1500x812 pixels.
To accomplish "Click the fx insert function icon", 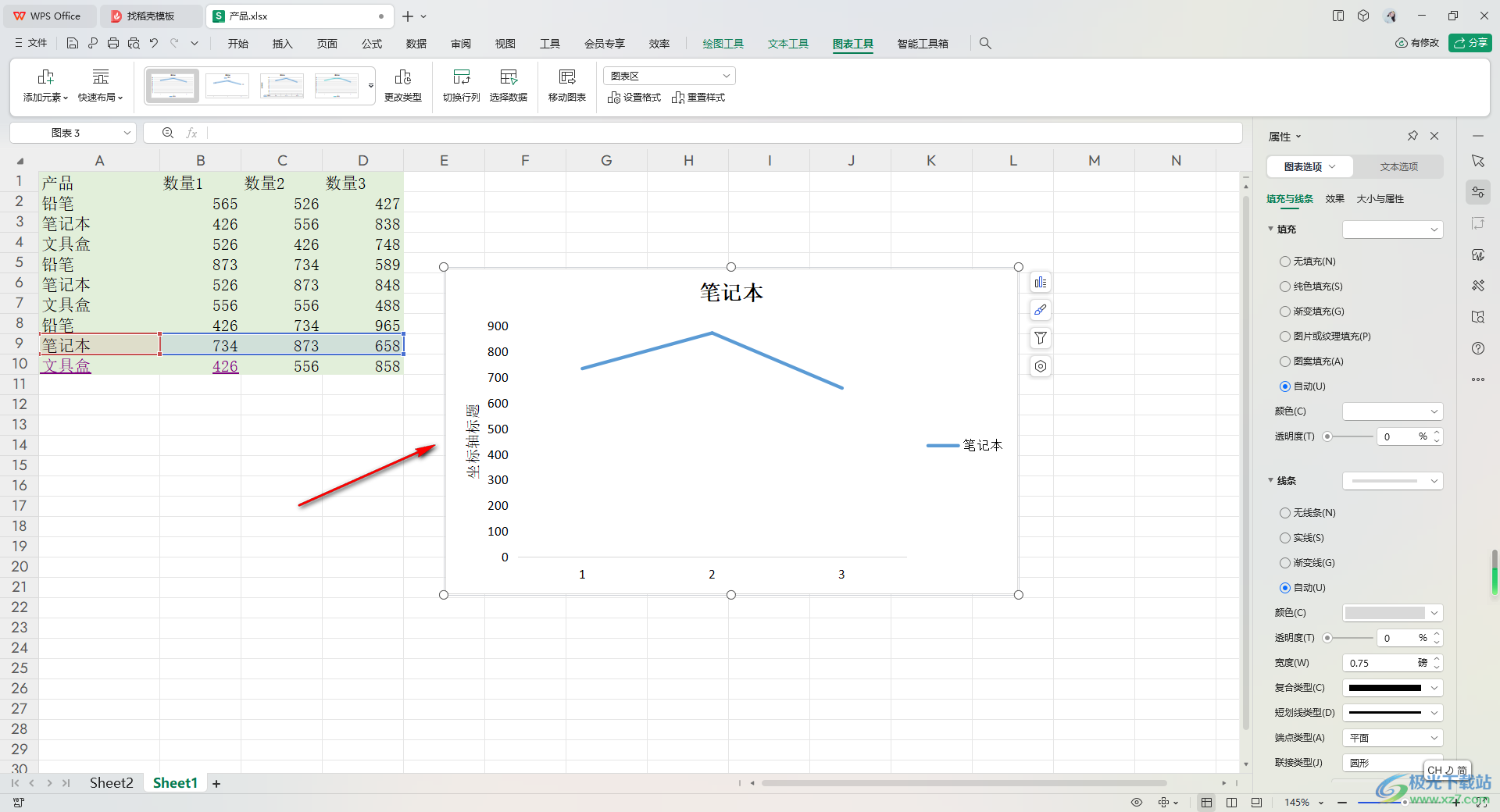I will coord(191,133).
